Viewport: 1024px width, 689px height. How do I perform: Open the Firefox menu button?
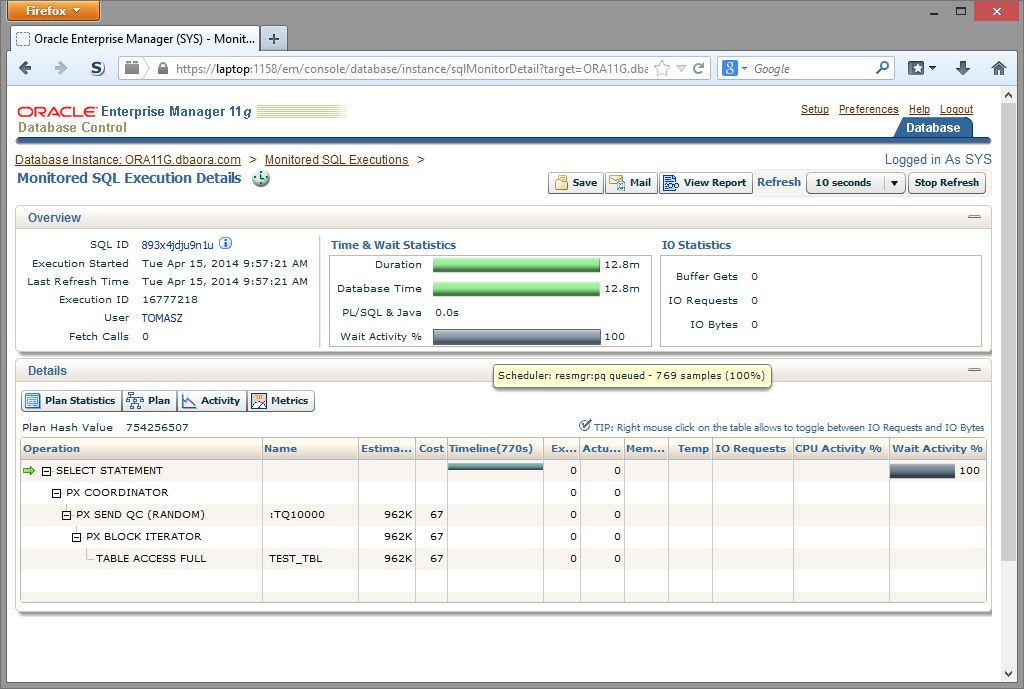pyautogui.click(x=54, y=10)
